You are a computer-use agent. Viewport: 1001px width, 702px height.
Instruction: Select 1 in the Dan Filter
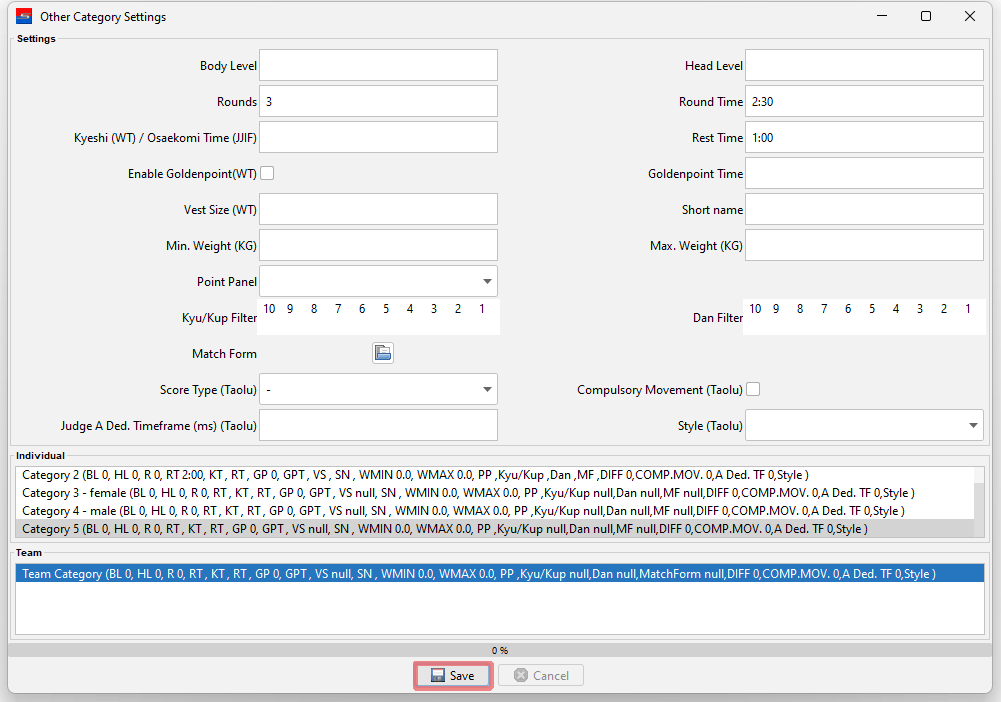967,309
